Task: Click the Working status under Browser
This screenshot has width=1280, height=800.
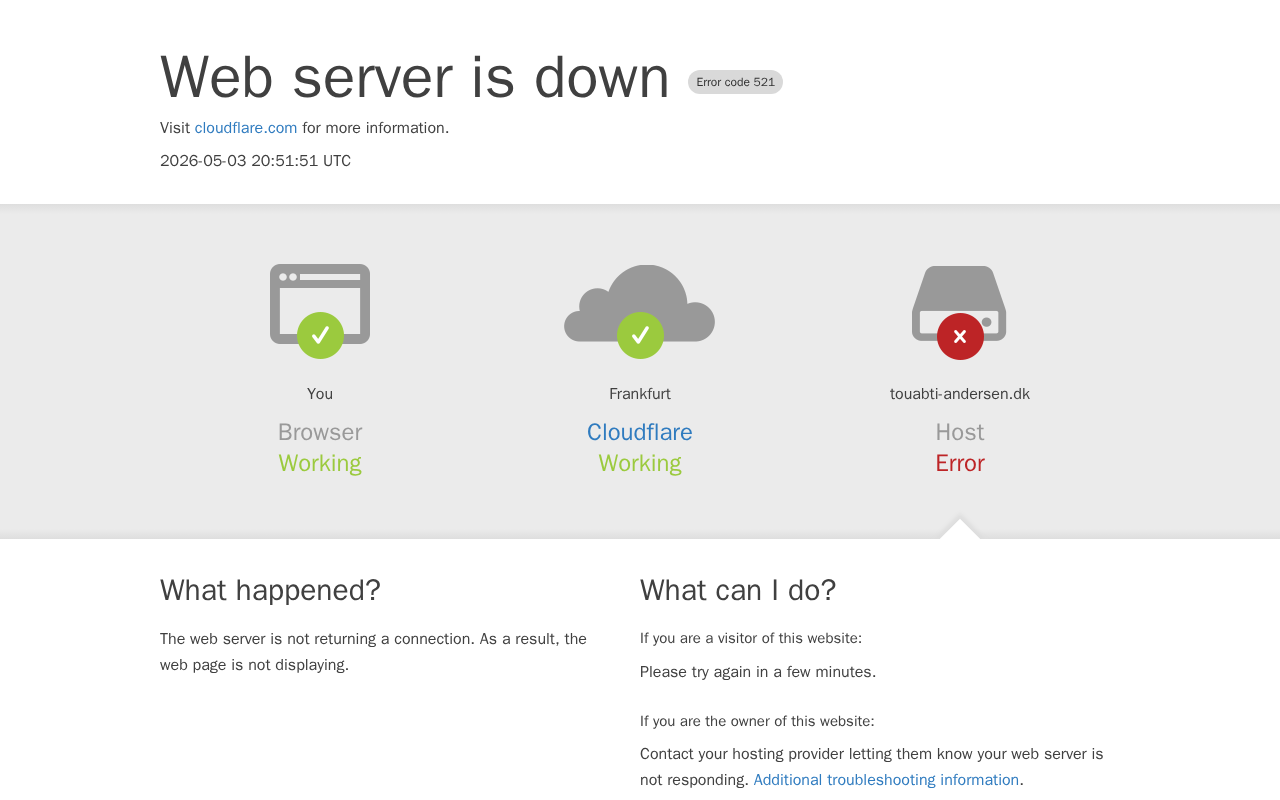Action: coord(320,463)
